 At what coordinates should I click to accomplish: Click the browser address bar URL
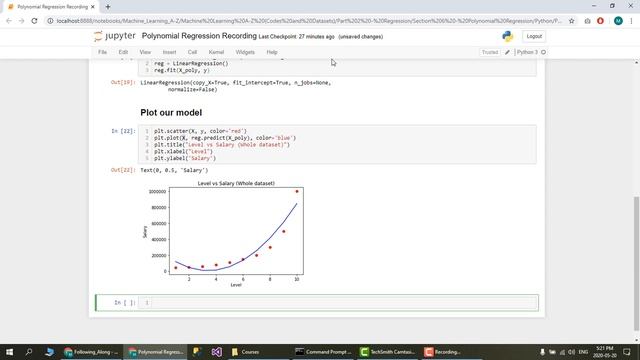[x=309, y=21]
